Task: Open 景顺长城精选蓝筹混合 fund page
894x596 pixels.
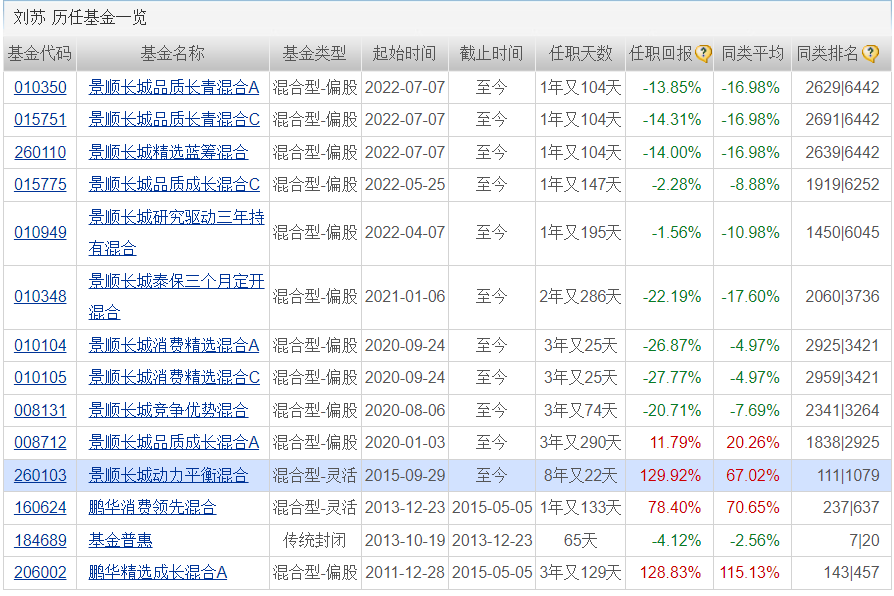Action: click(168, 152)
